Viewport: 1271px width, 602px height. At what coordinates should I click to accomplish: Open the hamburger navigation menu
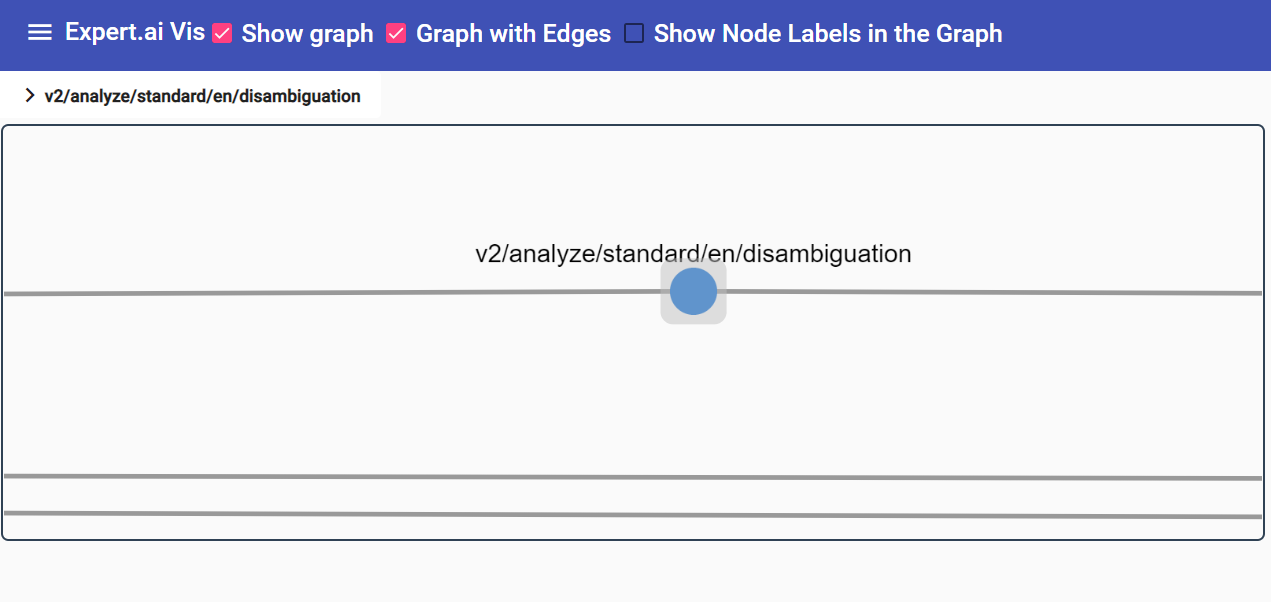click(40, 33)
